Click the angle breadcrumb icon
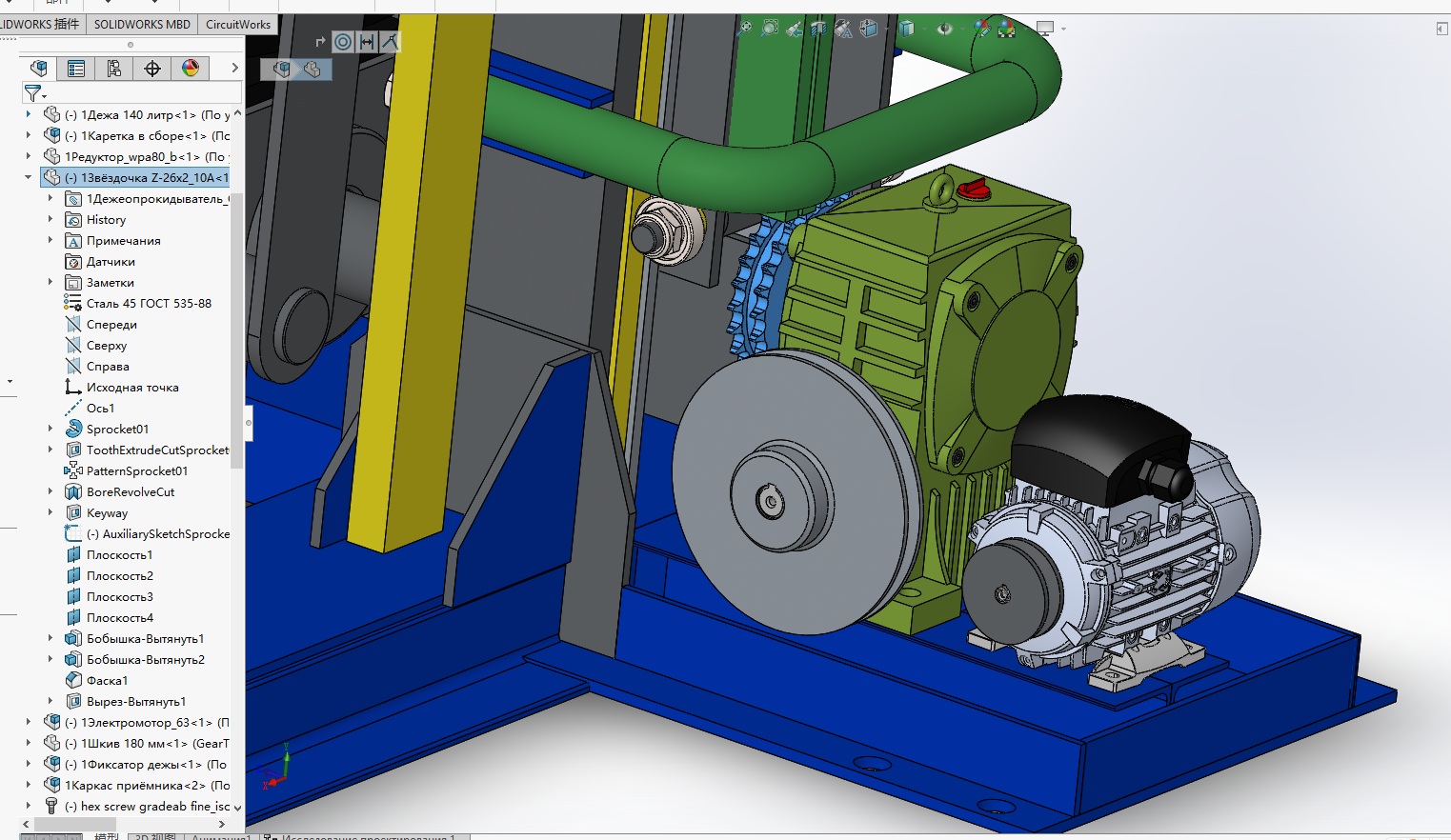The width and height of the screenshot is (1451, 840). click(390, 41)
